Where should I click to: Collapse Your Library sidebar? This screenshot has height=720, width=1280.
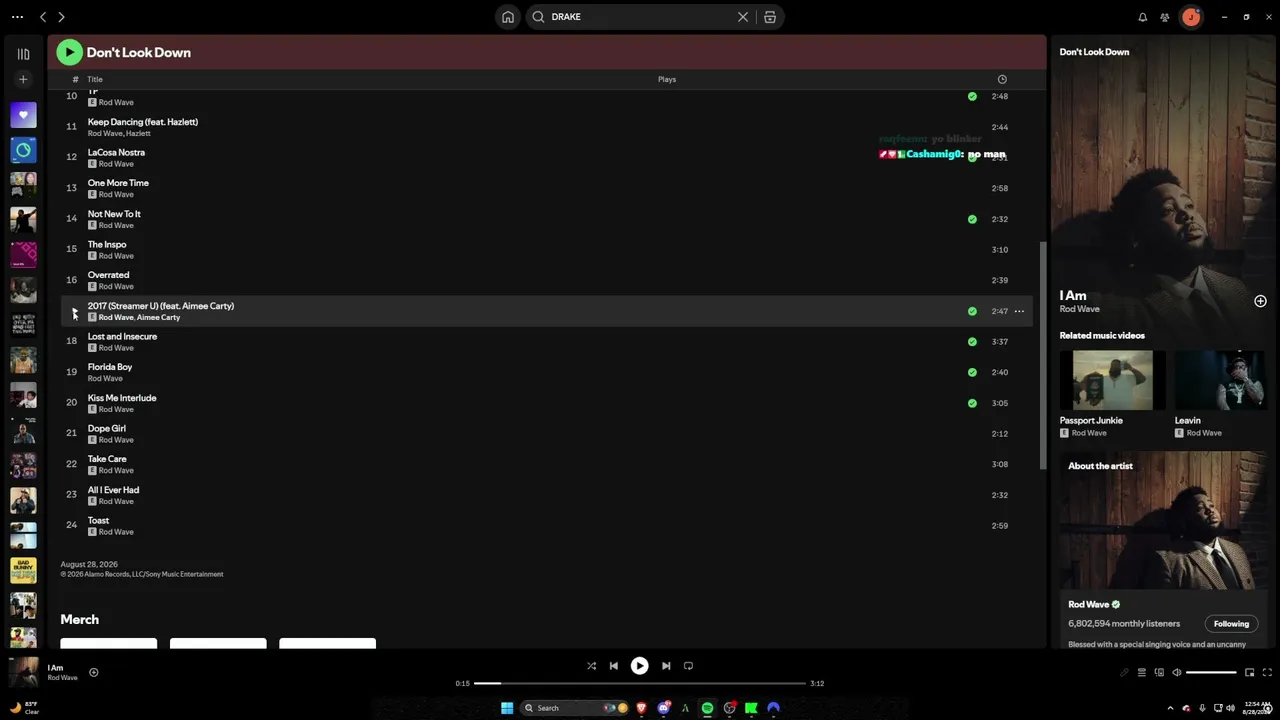(23, 54)
